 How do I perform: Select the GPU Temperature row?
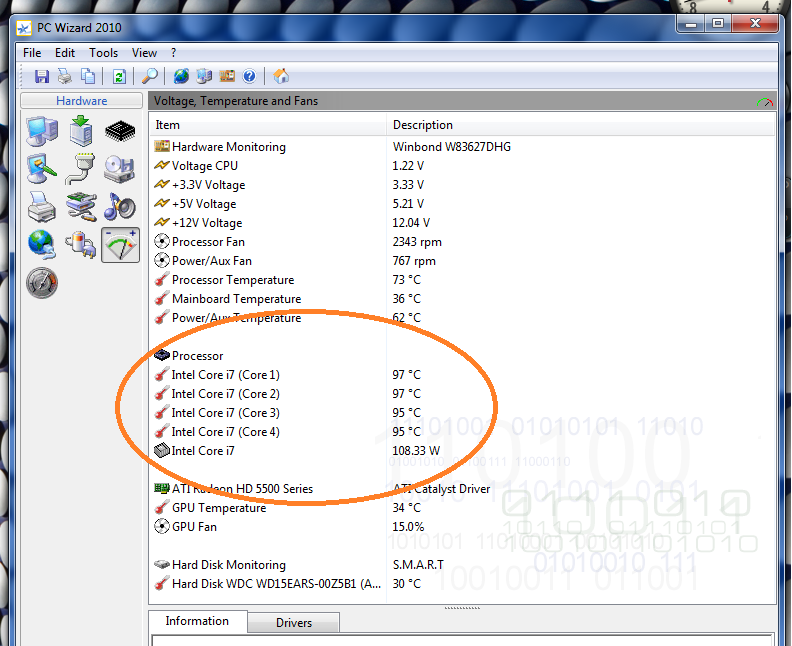point(462,508)
